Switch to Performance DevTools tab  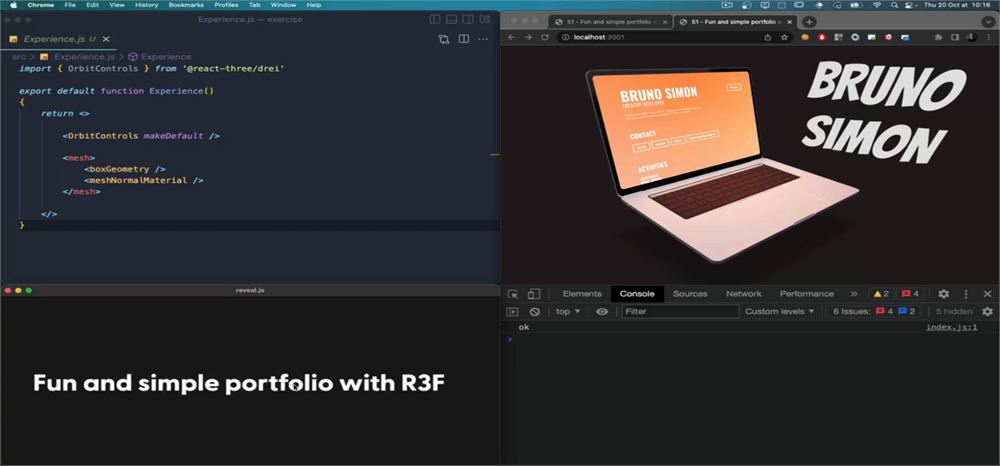[807, 294]
